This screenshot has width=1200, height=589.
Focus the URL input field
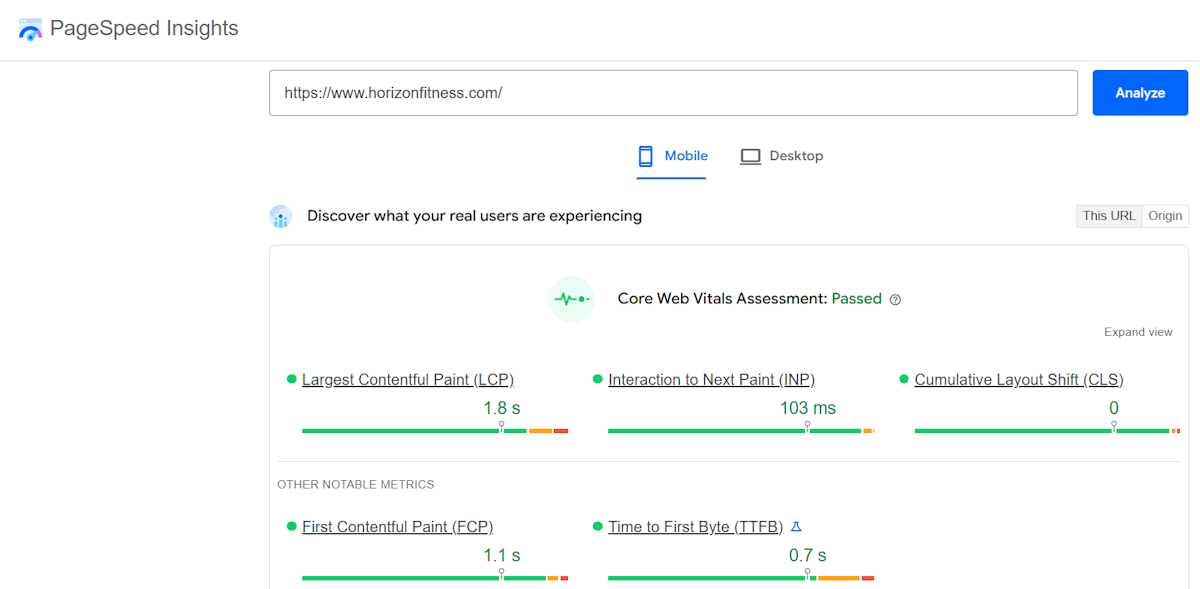pos(673,93)
